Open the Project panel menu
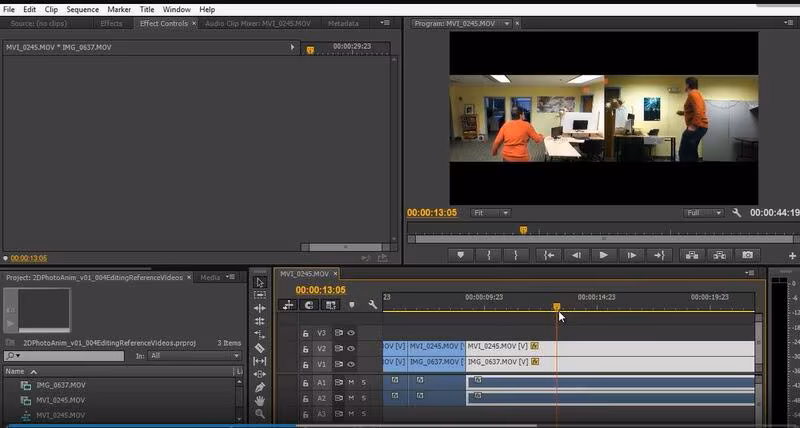Screen dimensions: 800x428 231,277
